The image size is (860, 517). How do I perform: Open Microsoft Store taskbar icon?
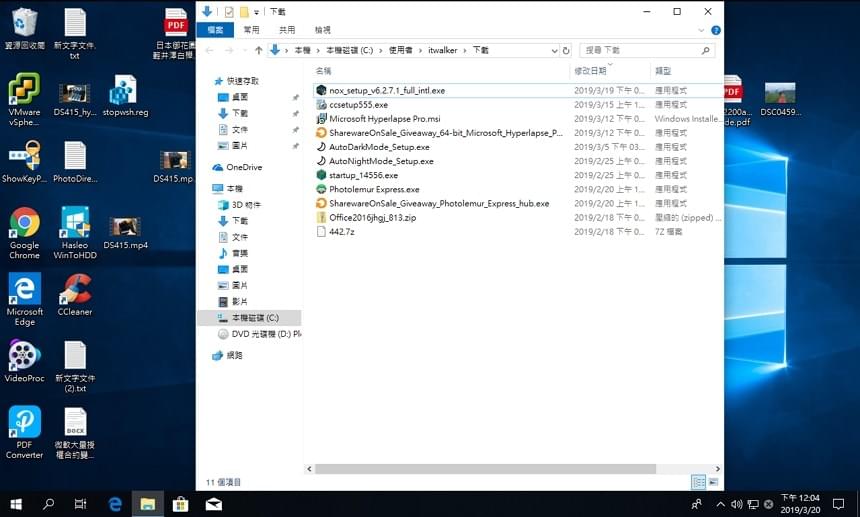coord(180,504)
